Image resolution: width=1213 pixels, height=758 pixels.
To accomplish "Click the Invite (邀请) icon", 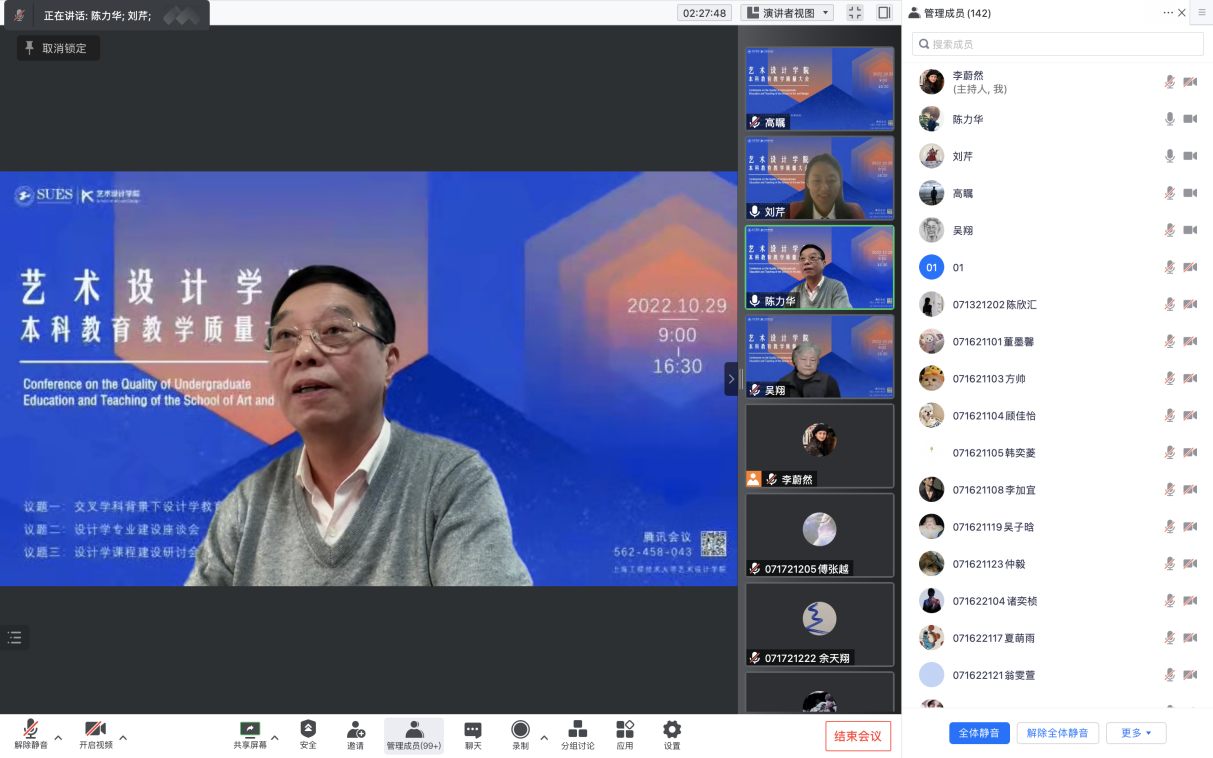I will (355, 733).
